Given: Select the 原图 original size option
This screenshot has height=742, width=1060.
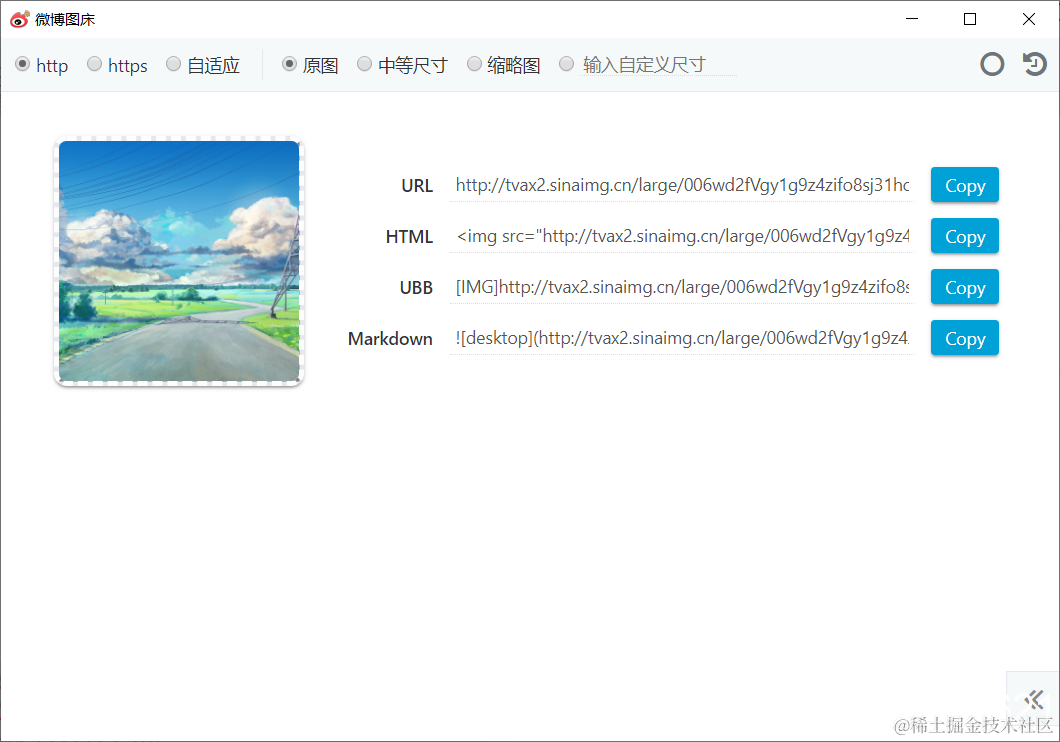Looking at the screenshot, I should click(288, 64).
